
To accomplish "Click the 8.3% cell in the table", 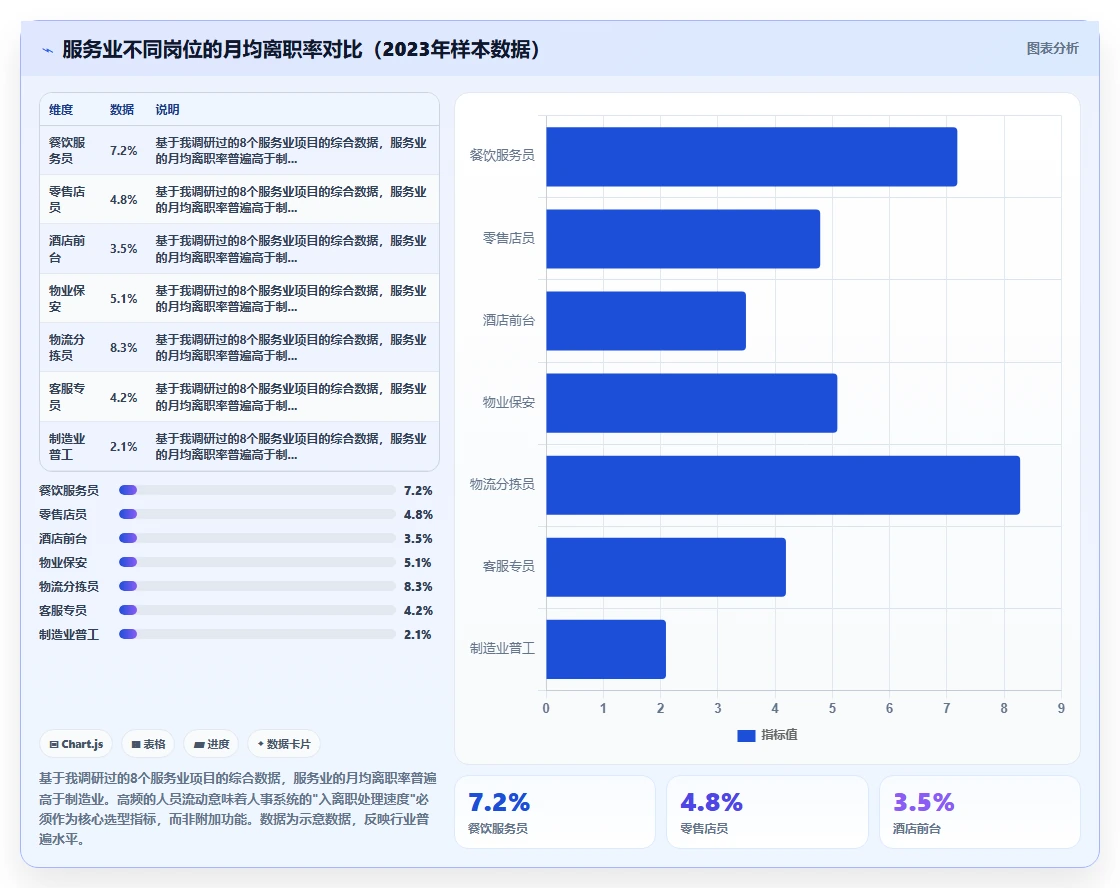I will pos(123,347).
